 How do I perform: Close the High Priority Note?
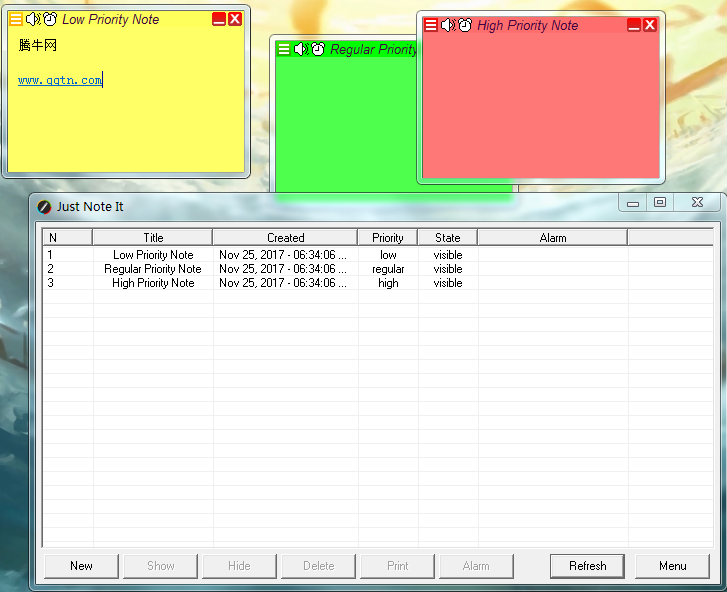coord(650,25)
